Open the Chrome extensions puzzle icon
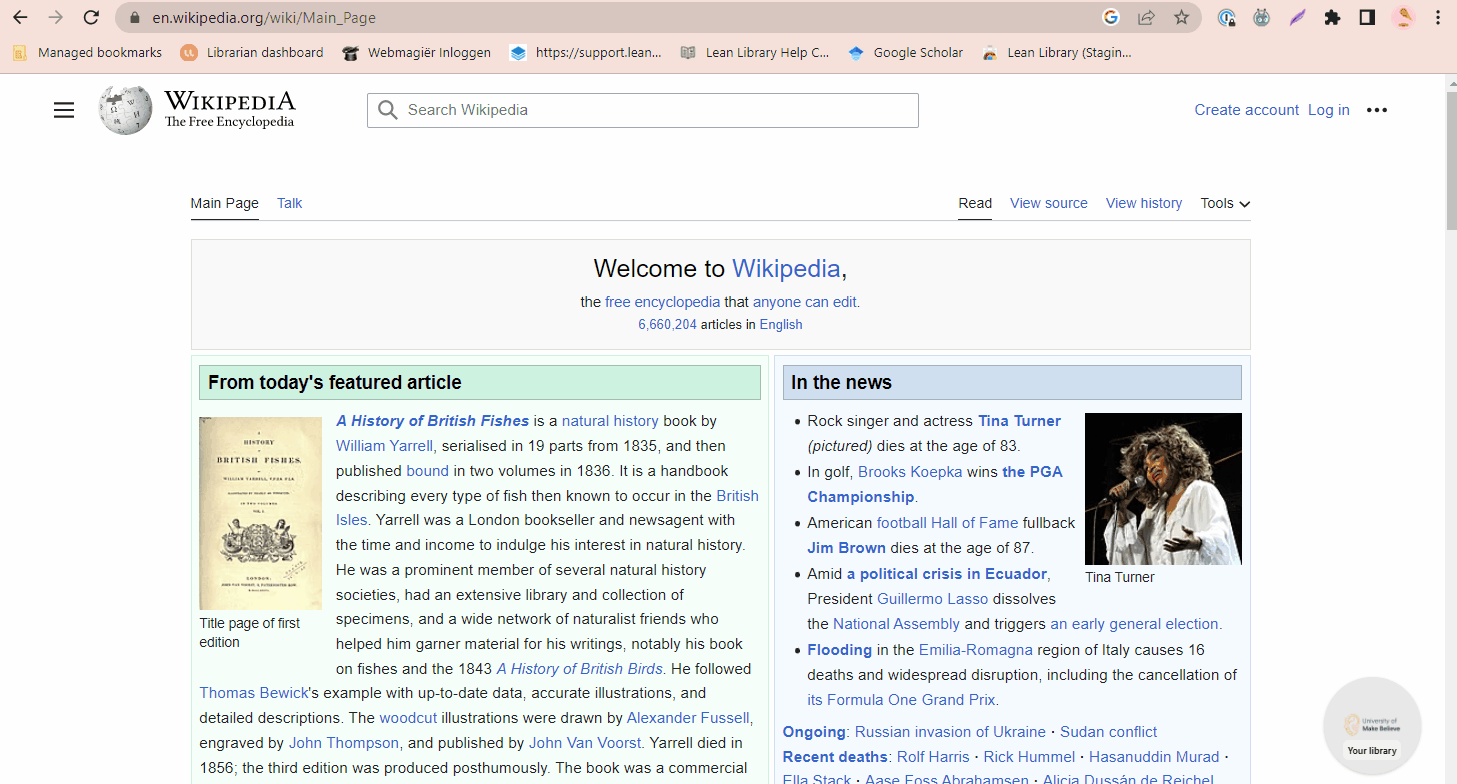Image resolution: width=1457 pixels, height=784 pixels. 1332,17
